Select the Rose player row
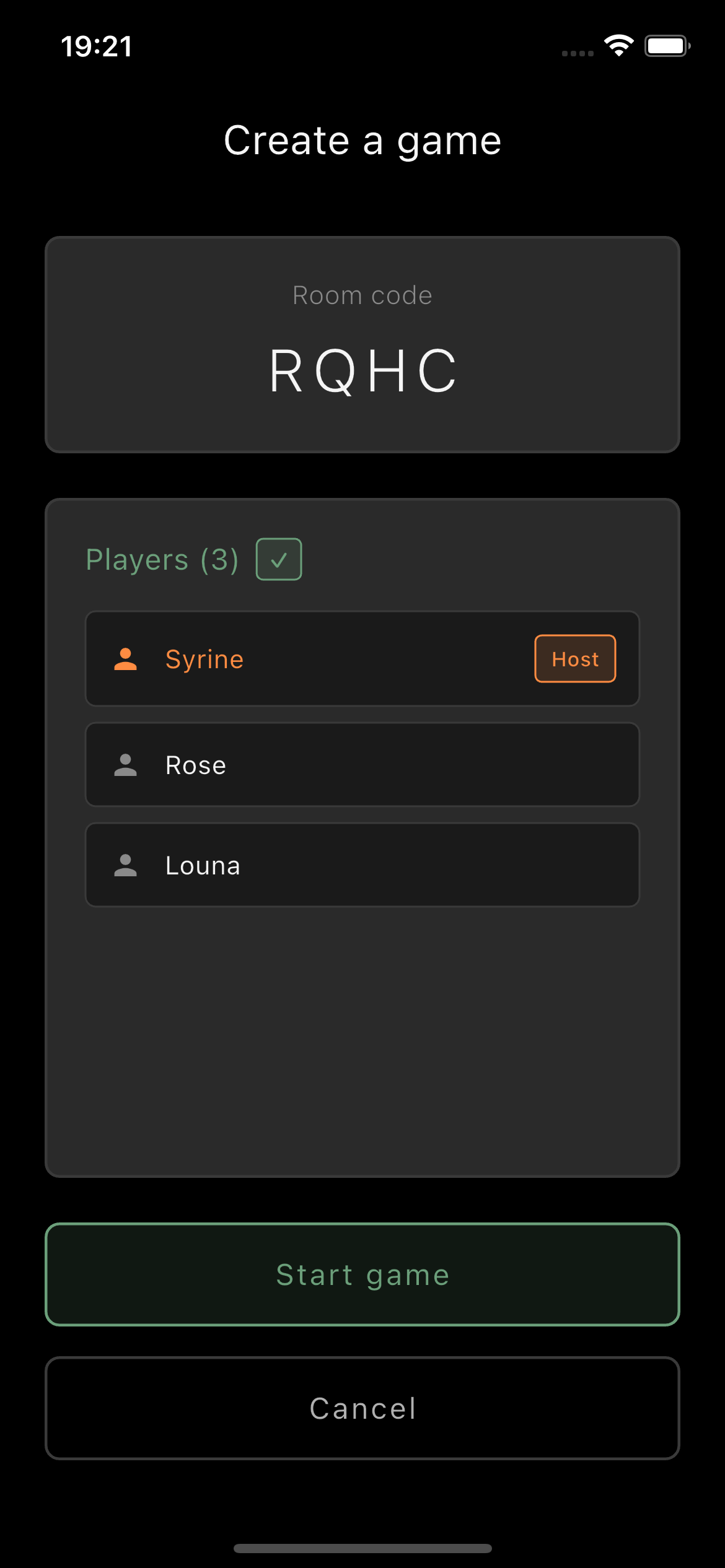This screenshot has height=1568, width=725. coord(362,765)
